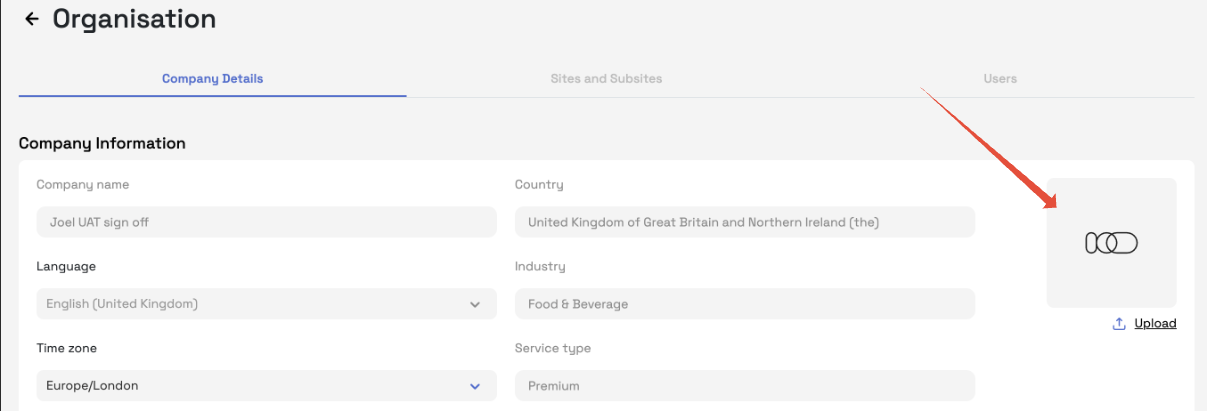Click the Industry field label
Screen dimensions: 1207x411
(540, 266)
